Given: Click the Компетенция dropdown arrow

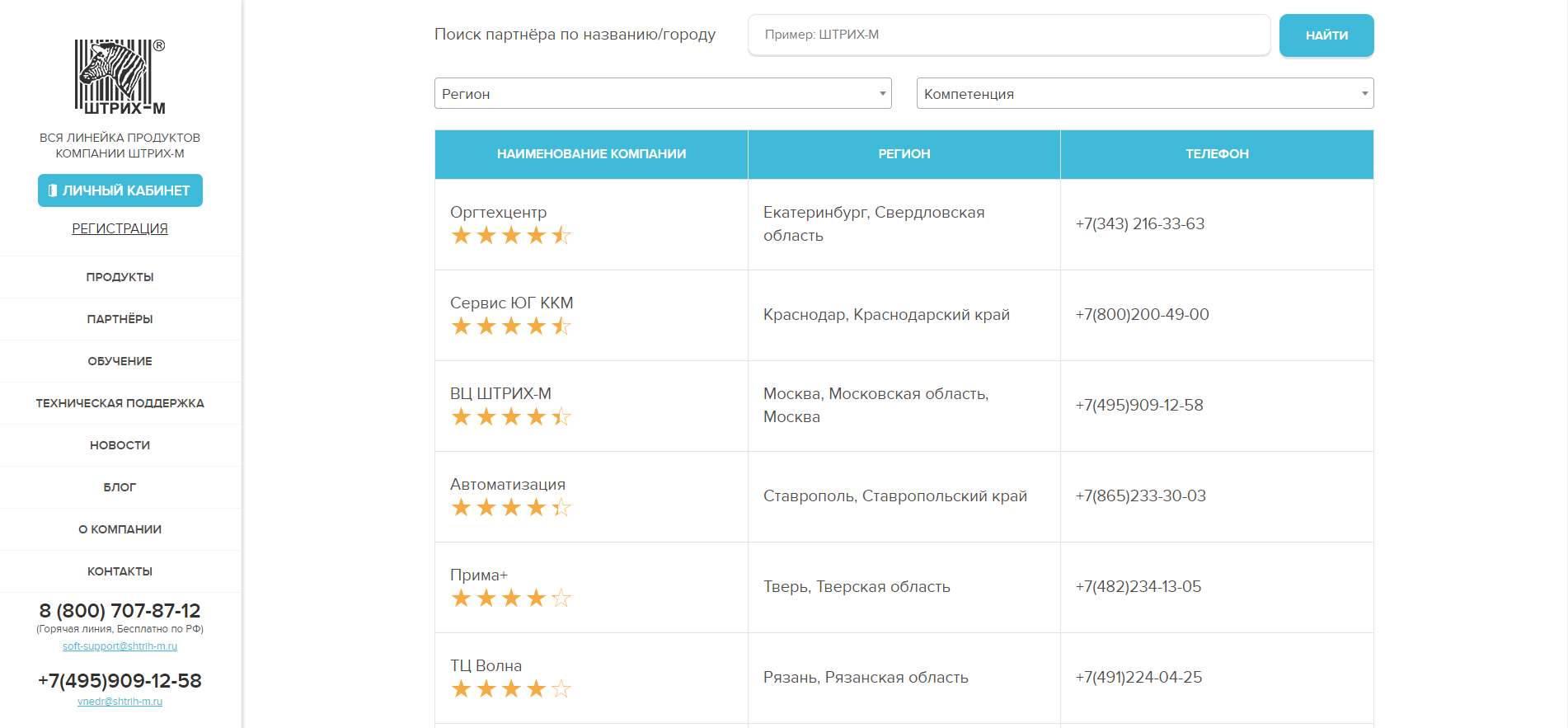Looking at the screenshot, I should pos(1364,93).
